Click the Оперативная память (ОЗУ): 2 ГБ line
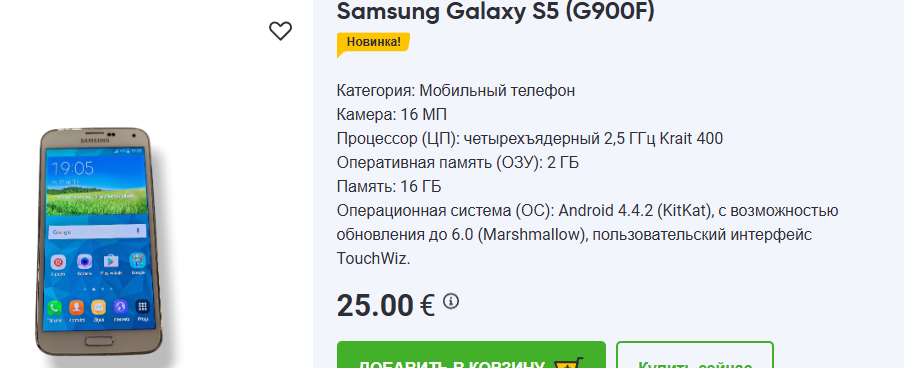Image resolution: width=904 pixels, height=368 pixels. (x=457, y=163)
